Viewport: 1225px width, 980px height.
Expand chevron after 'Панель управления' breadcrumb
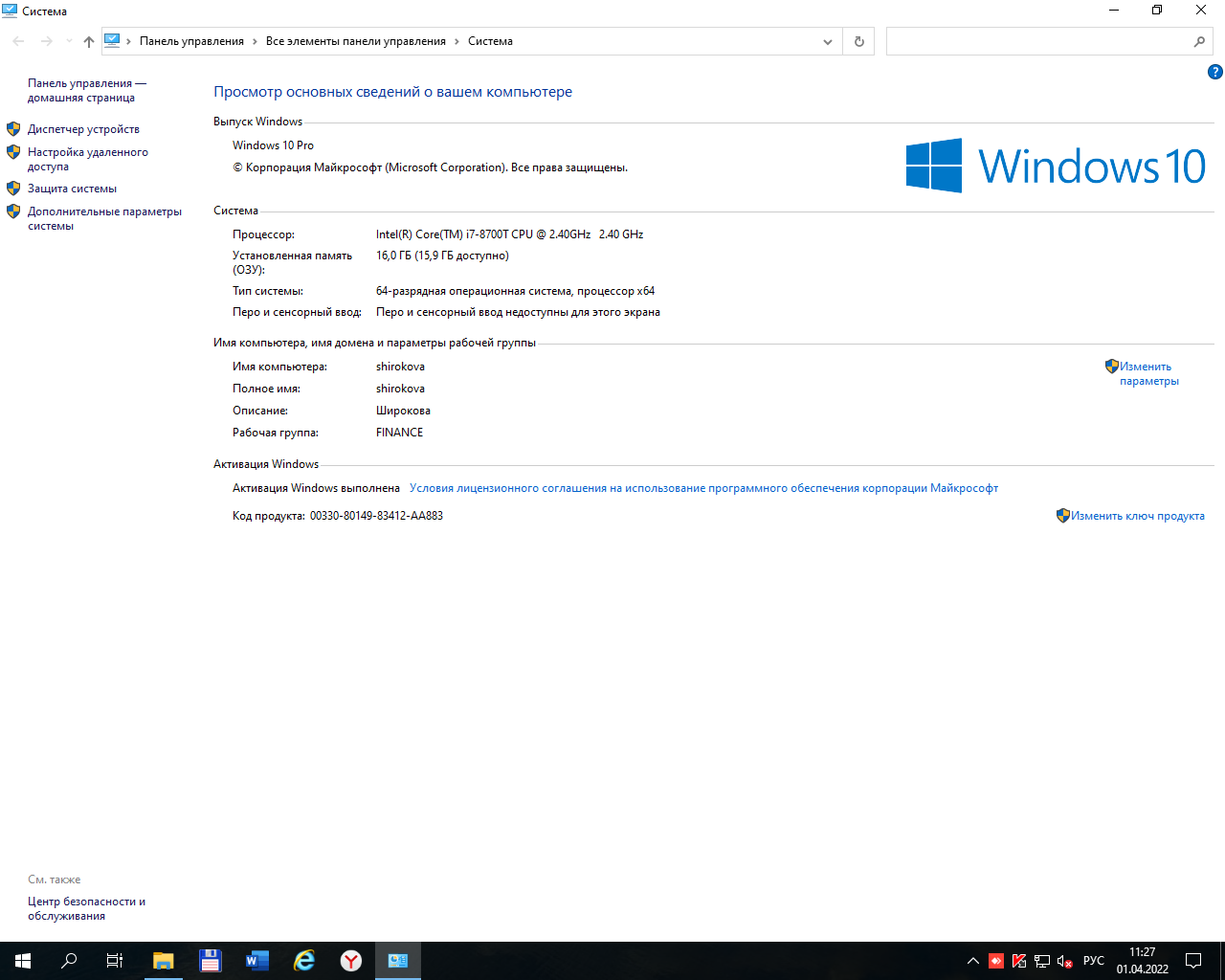pyautogui.click(x=255, y=41)
